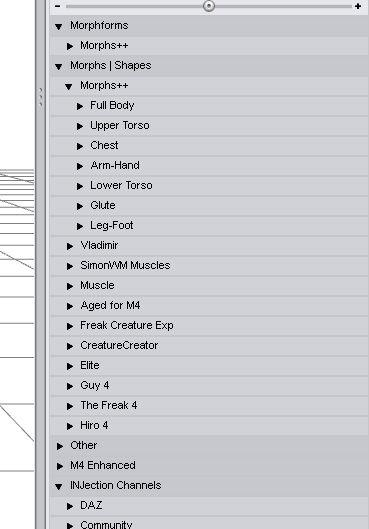Expand the Leg-Foot category

pos(80,226)
